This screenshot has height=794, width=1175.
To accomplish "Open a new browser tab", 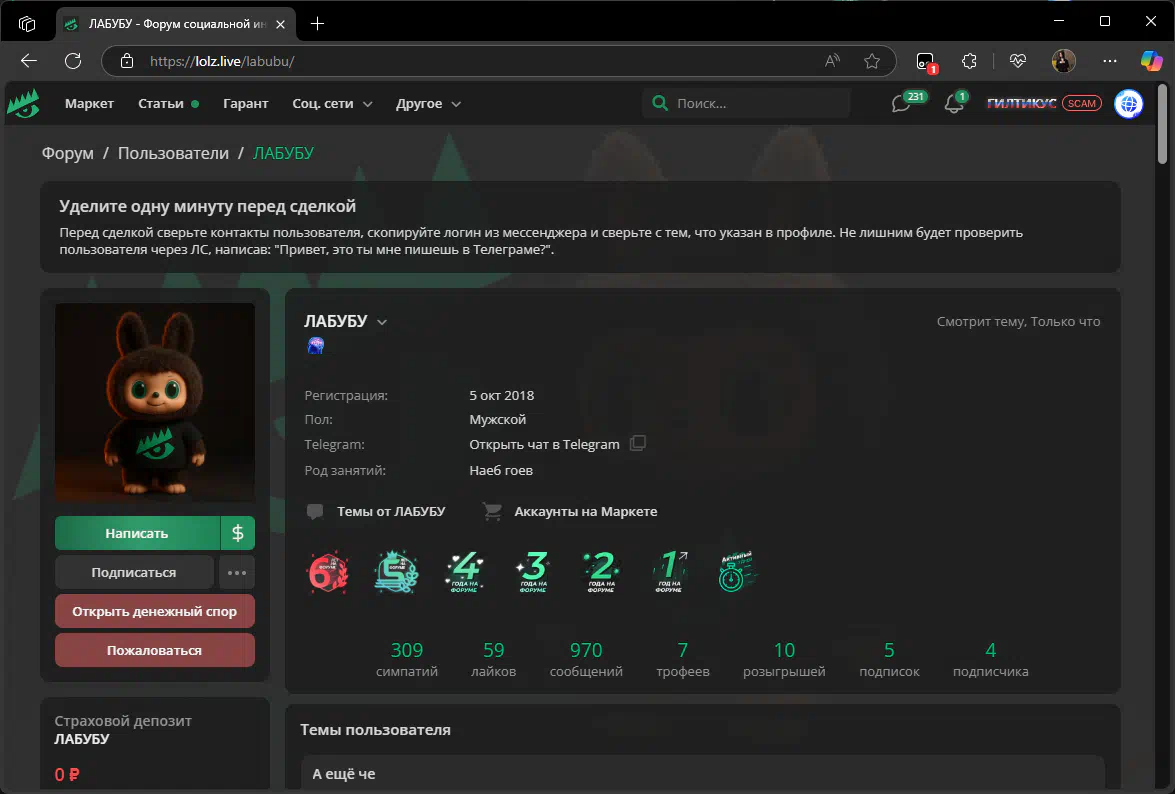I will (317, 24).
